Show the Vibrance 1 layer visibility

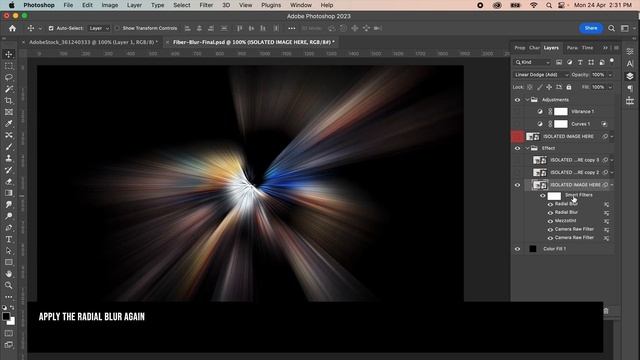(x=517, y=111)
